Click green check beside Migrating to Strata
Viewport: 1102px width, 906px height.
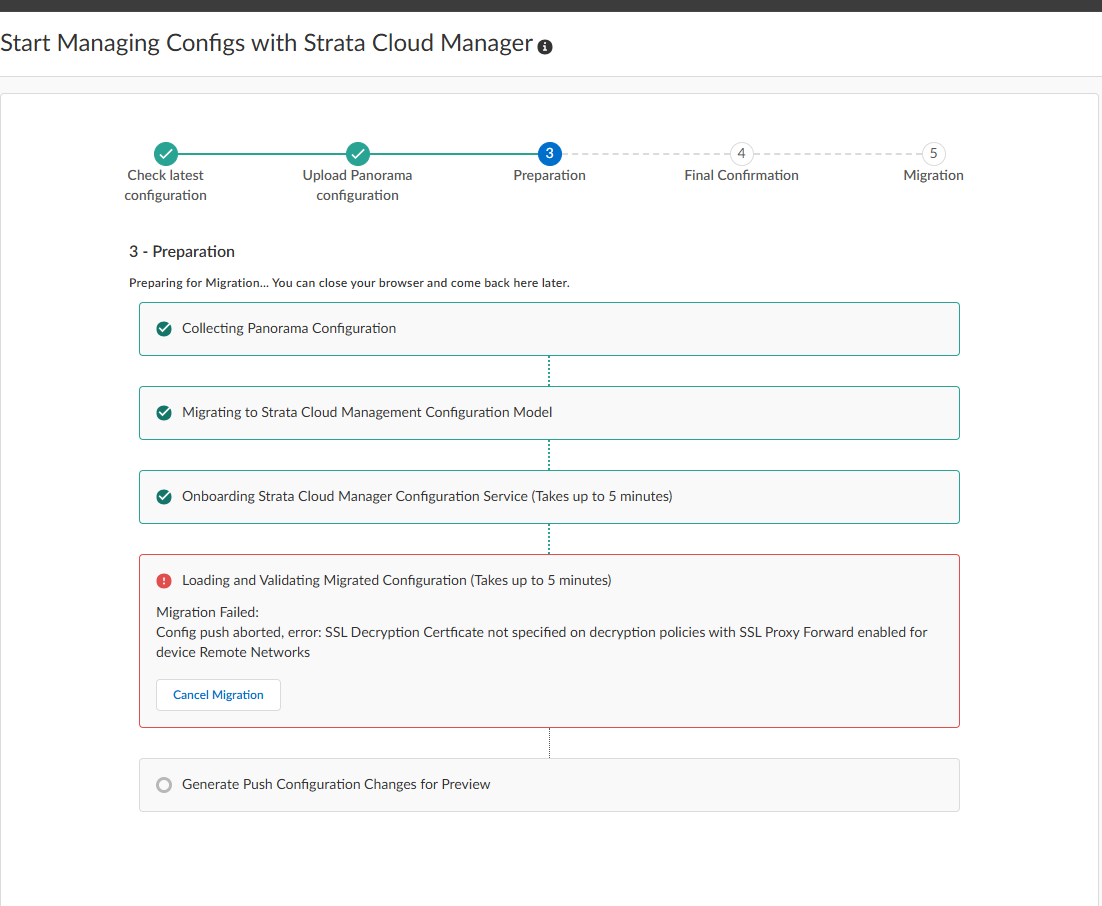point(164,413)
